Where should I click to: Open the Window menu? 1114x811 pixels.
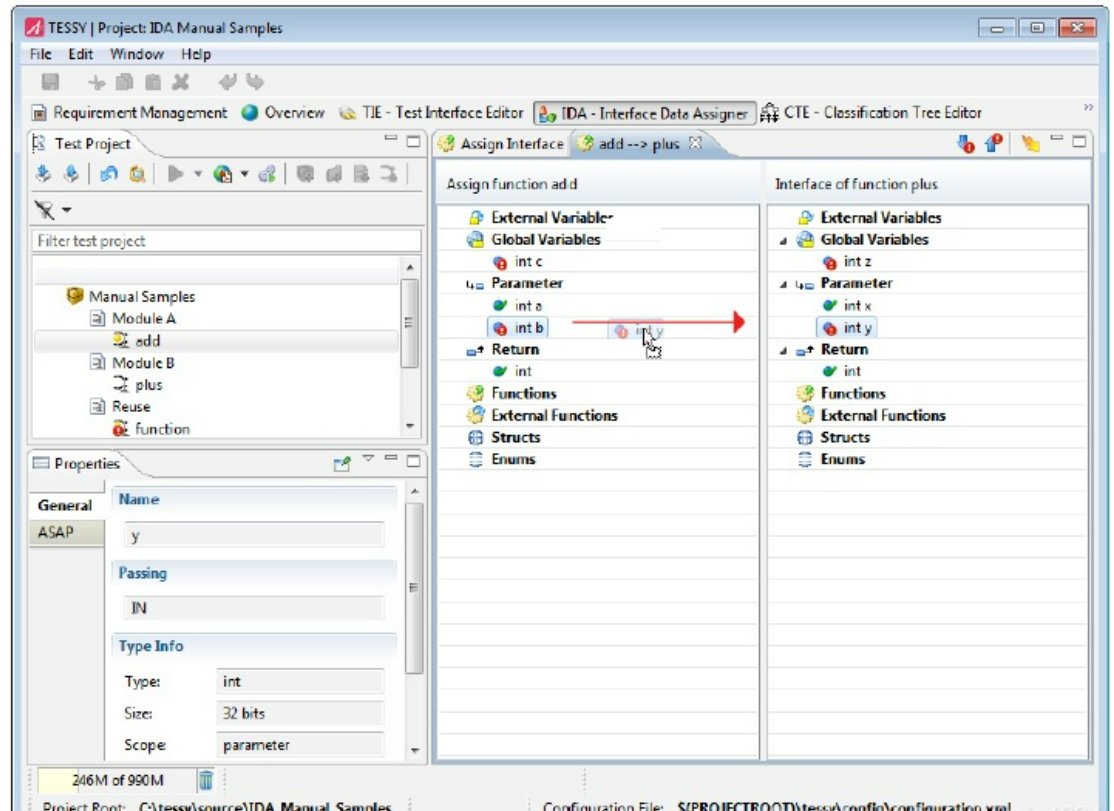click(136, 54)
